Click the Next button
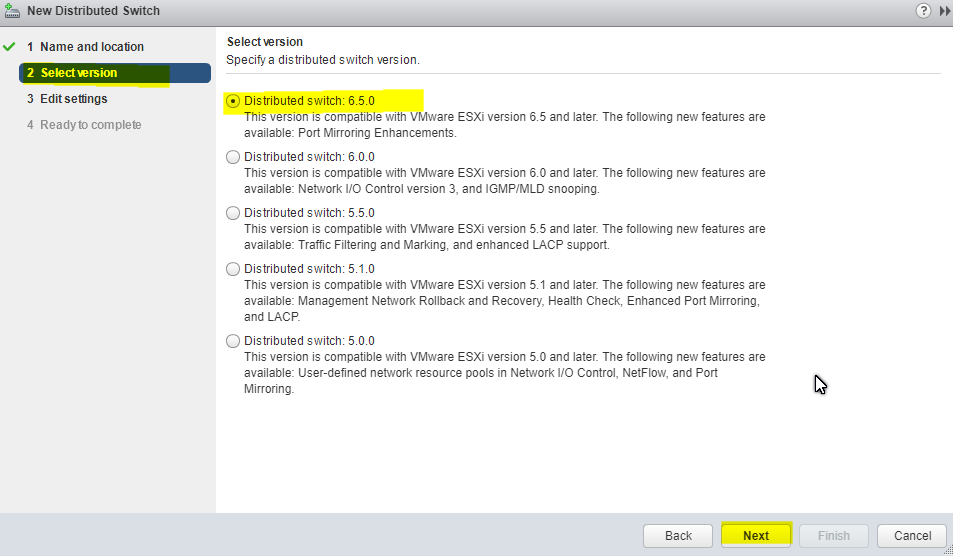Image resolution: width=953 pixels, height=556 pixels. tap(755, 535)
